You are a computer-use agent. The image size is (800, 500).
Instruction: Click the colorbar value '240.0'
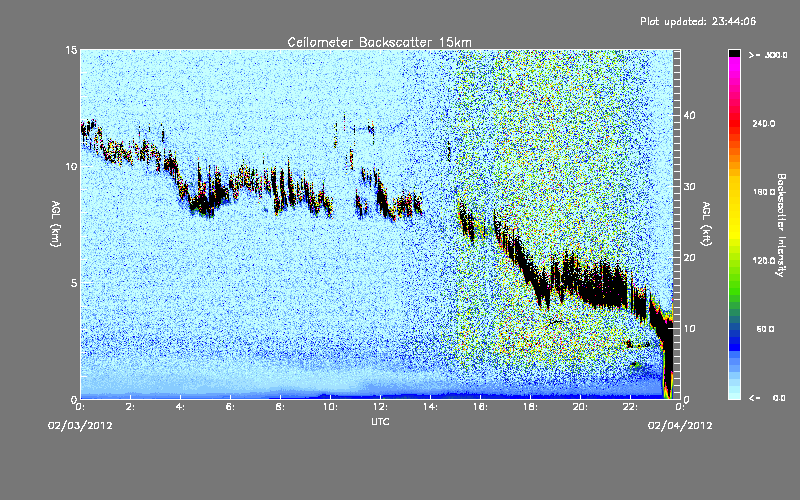[764, 123]
